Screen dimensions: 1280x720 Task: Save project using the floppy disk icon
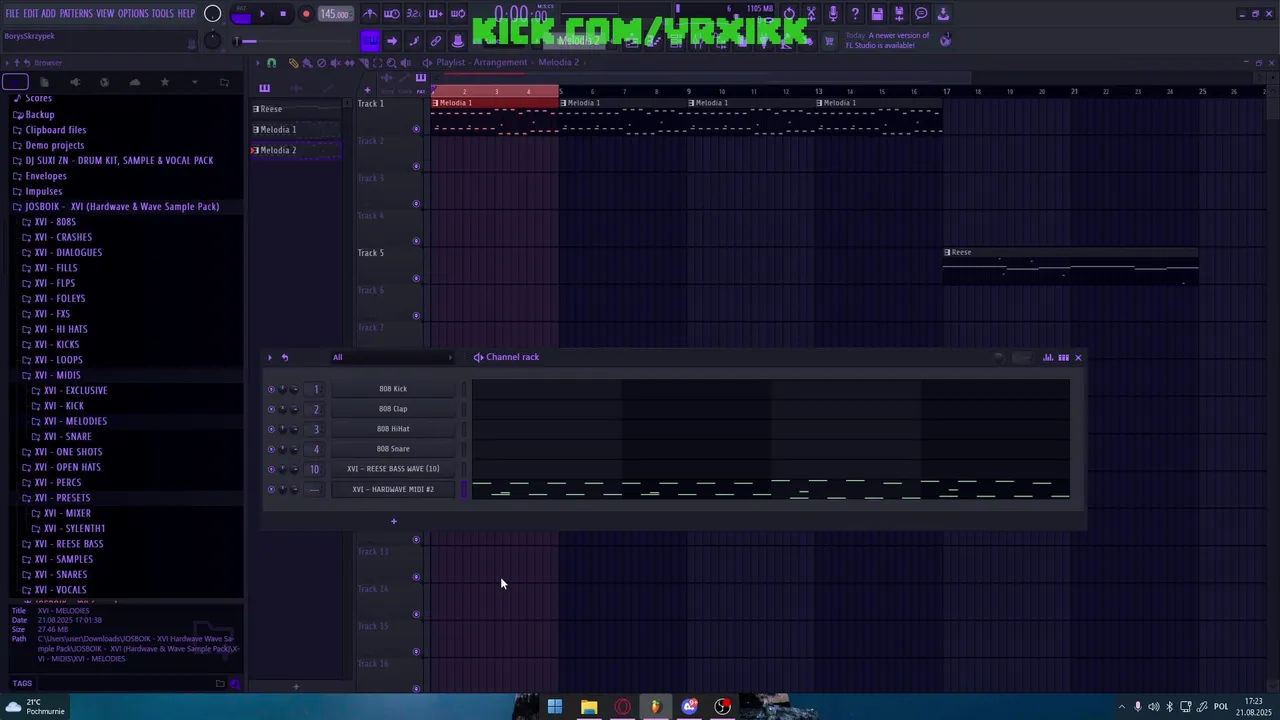point(877,14)
